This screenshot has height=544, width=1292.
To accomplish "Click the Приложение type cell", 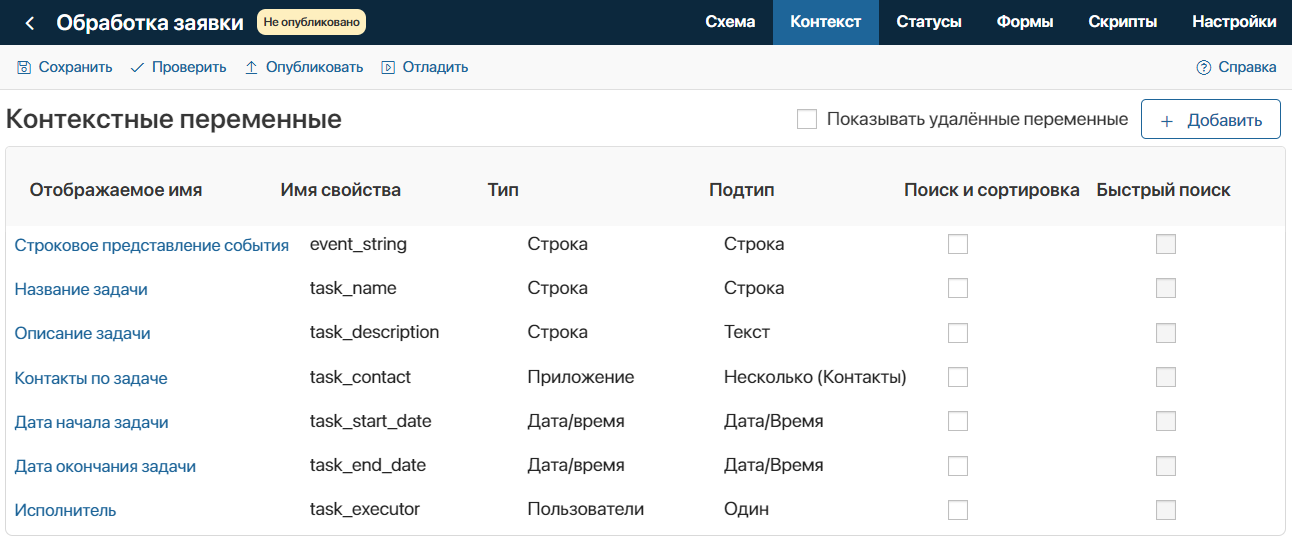I will [581, 377].
